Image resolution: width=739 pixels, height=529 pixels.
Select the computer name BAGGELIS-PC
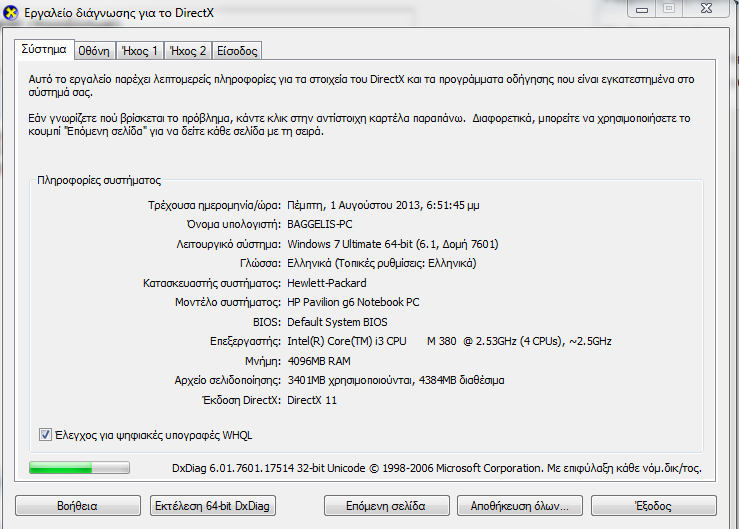click(x=320, y=224)
